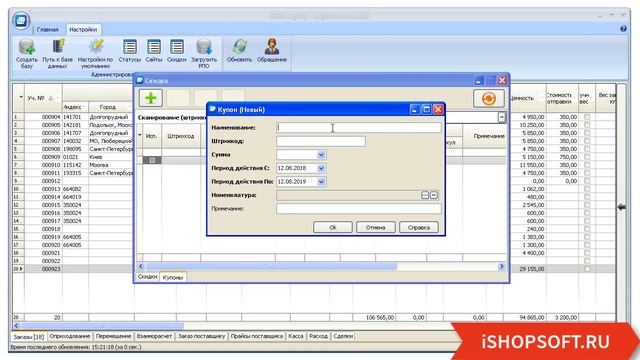Open the Касса tab
This screenshot has height=360, width=640.
pos(296,336)
